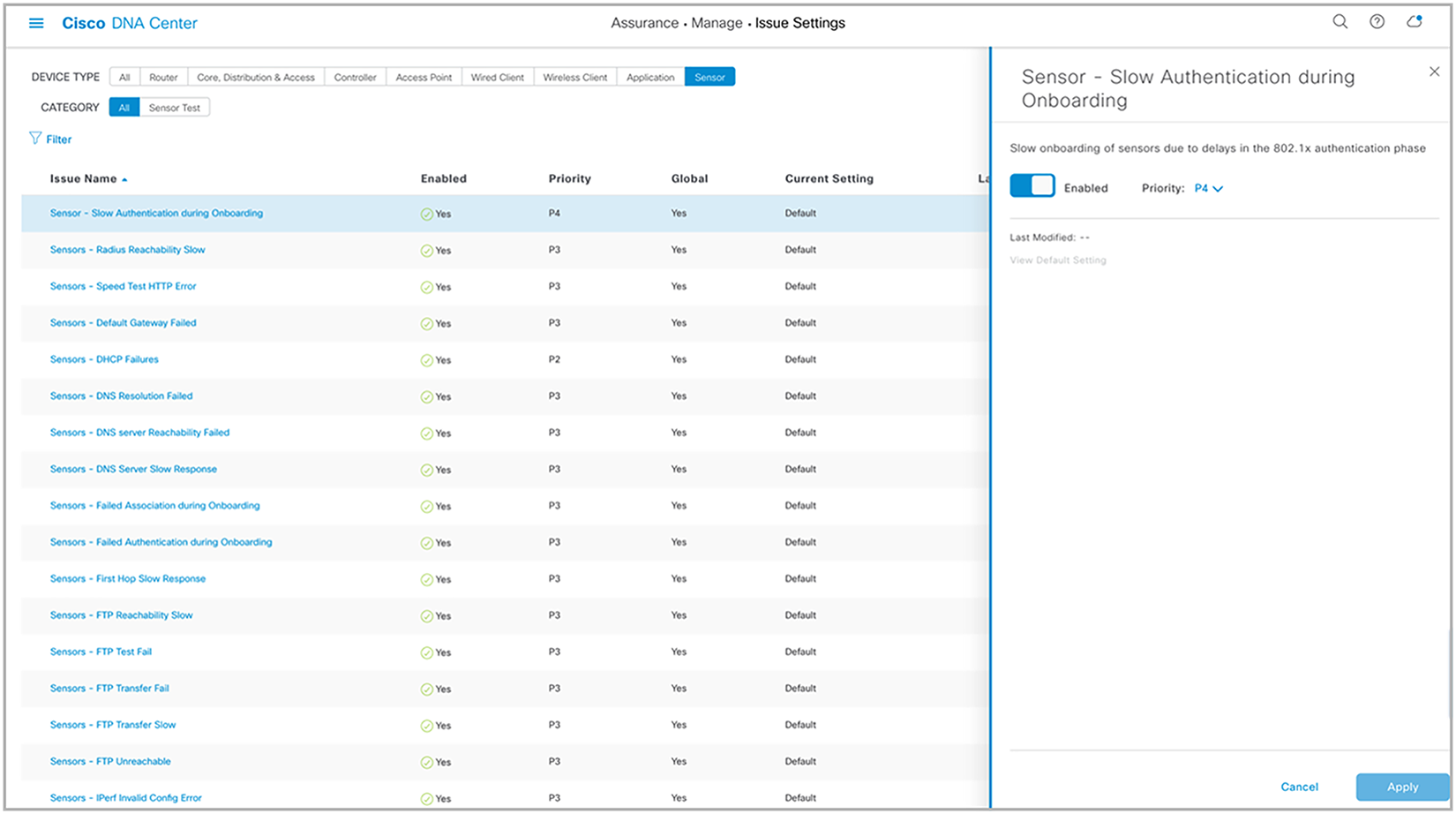
Task: Click the Enabled column header
Action: pos(443,178)
